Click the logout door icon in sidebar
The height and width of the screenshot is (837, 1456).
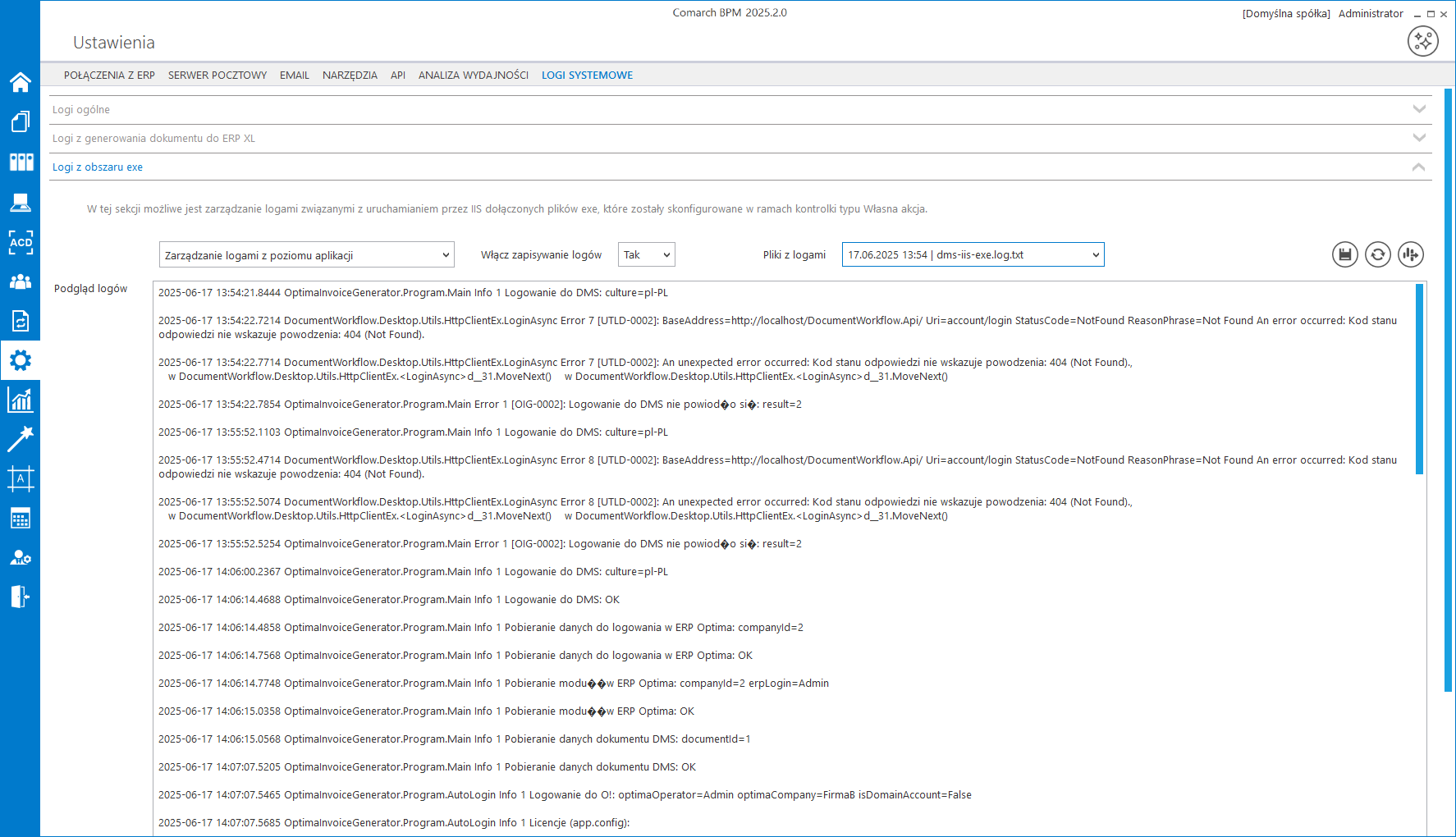point(20,597)
